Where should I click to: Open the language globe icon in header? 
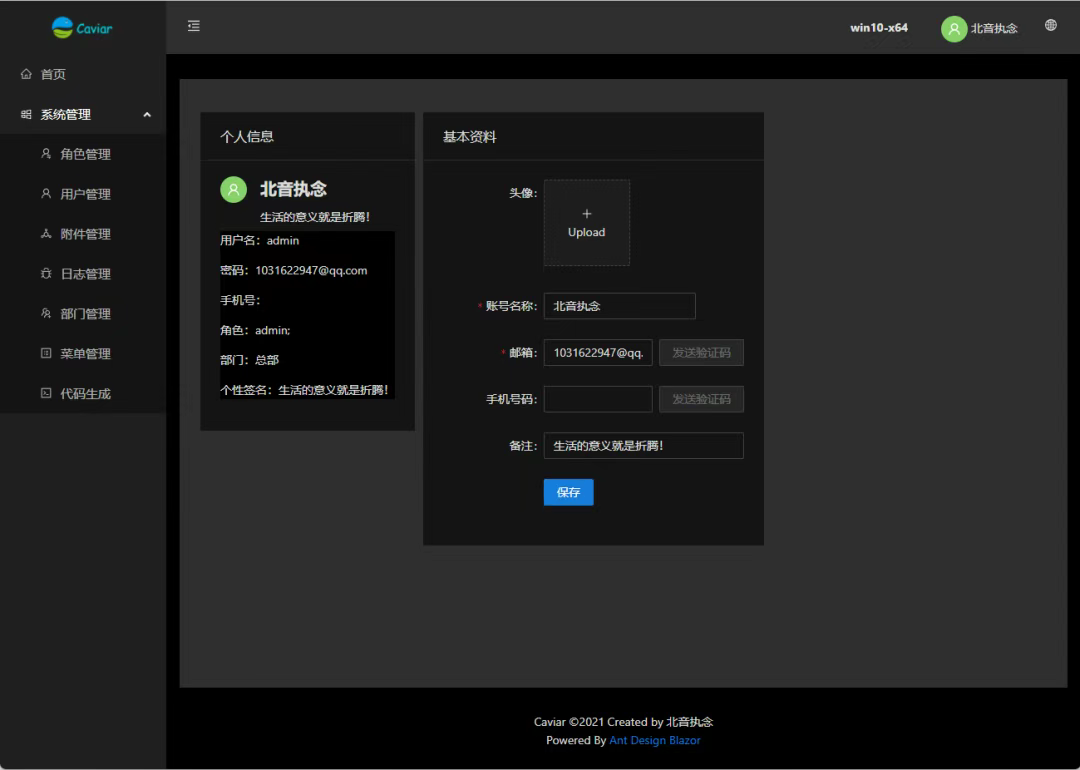pos(1050,25)
